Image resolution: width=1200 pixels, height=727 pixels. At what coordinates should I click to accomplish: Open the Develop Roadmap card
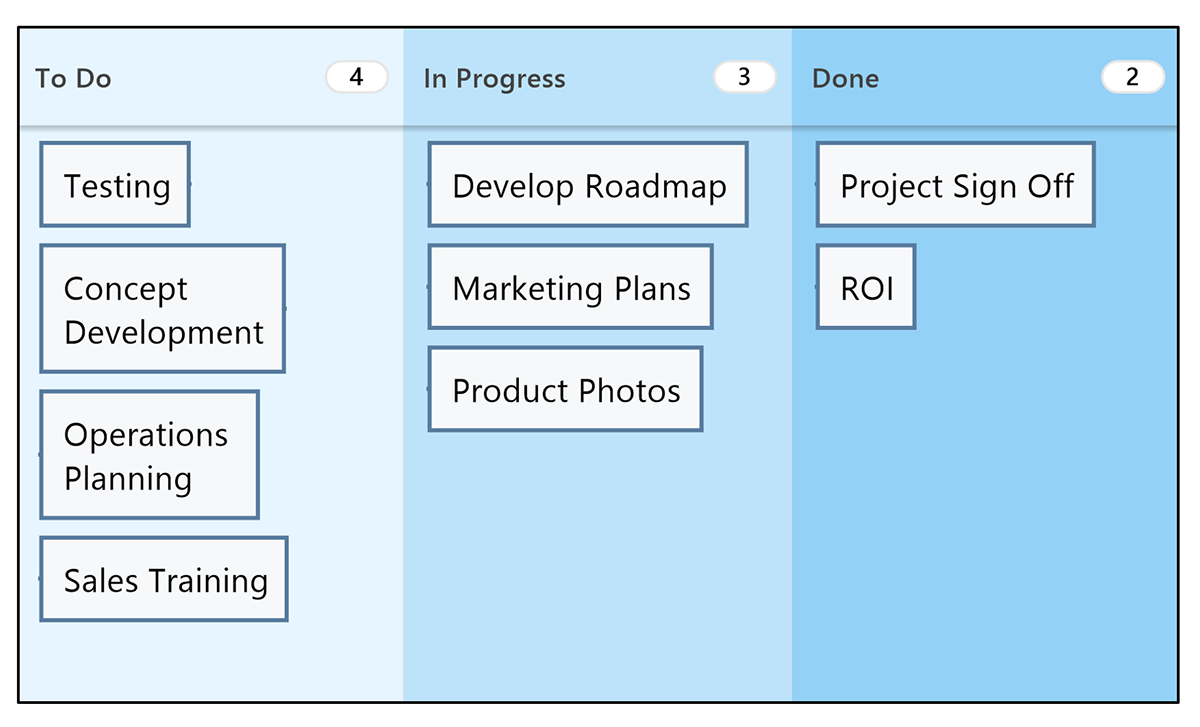tap(588, 185)
